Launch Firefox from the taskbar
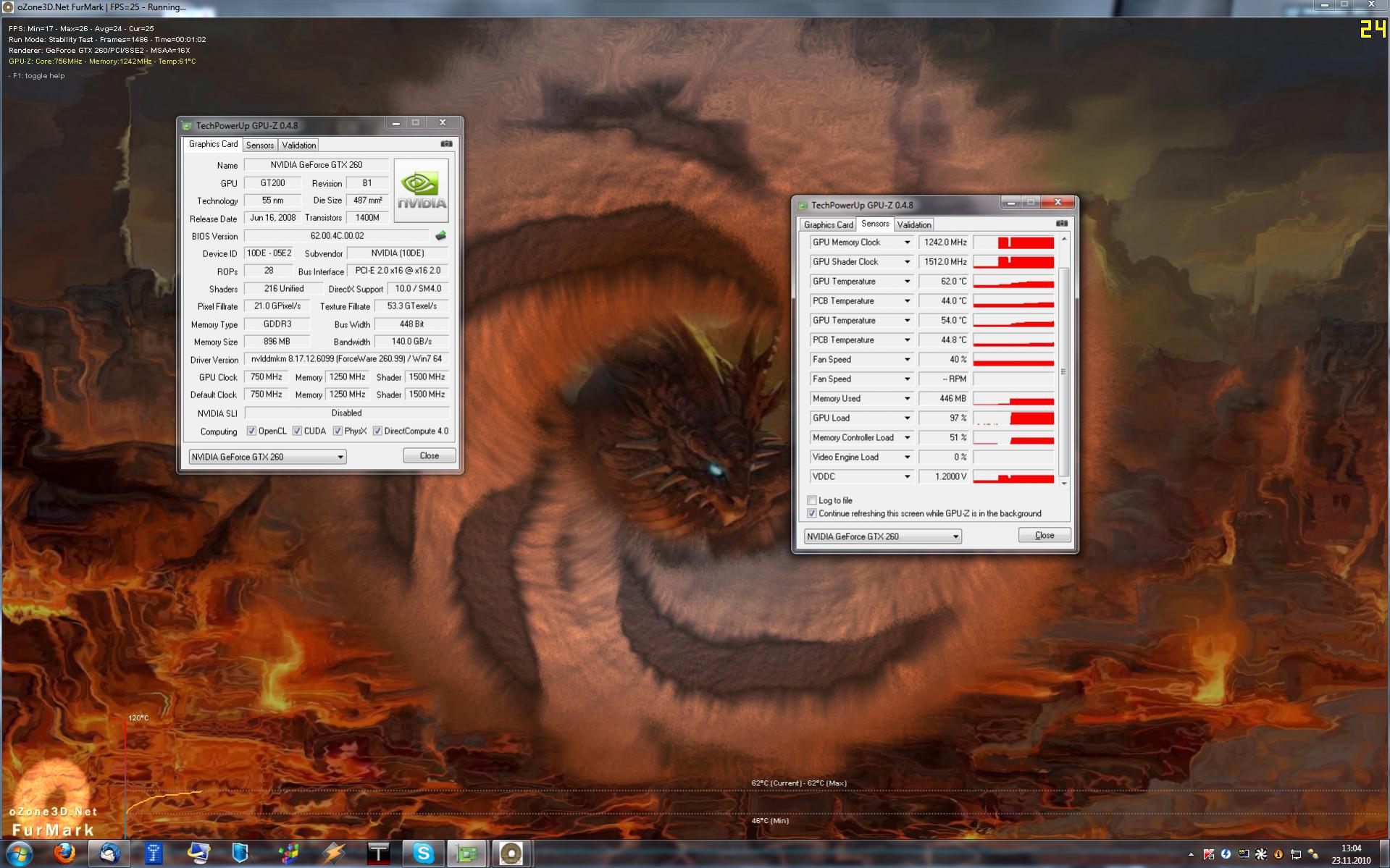Screen dimensions: 1390x868 65,854
